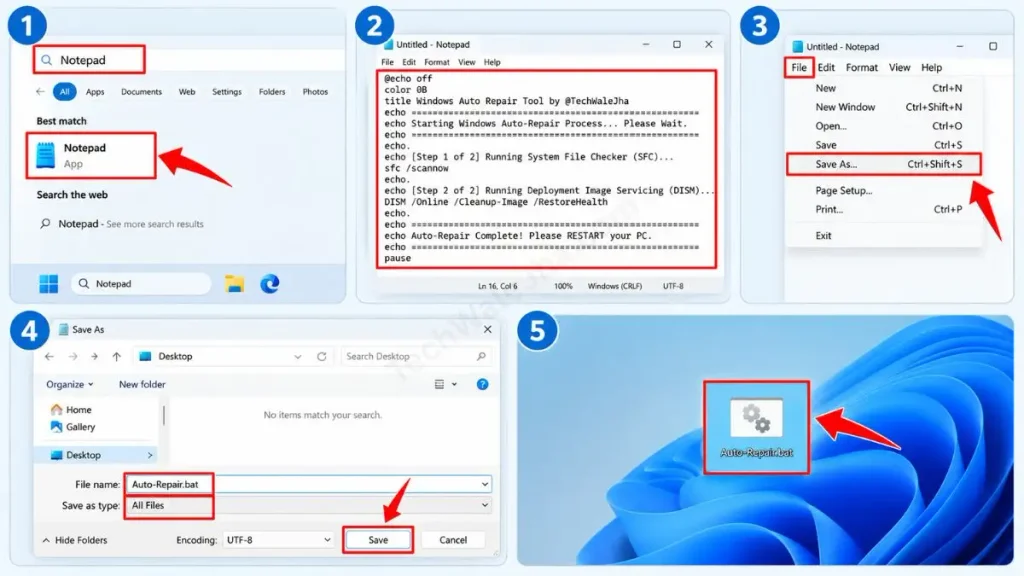This screenshot has width=1024, height=576.
Task: Select the Documents search filter
Action: tap(141, 92)
